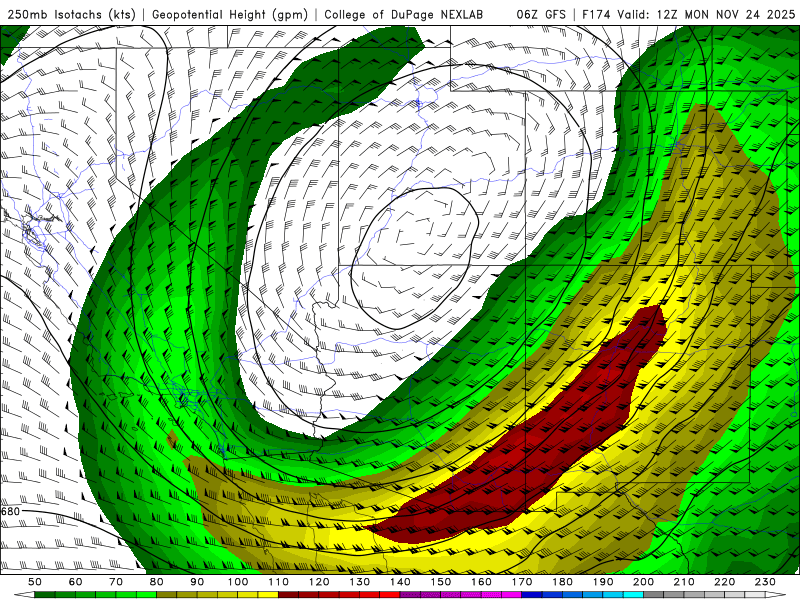Viewport: 800px width, 600px height.
Task: Click the '680' height contour label
Action: [x=10, y=511]
